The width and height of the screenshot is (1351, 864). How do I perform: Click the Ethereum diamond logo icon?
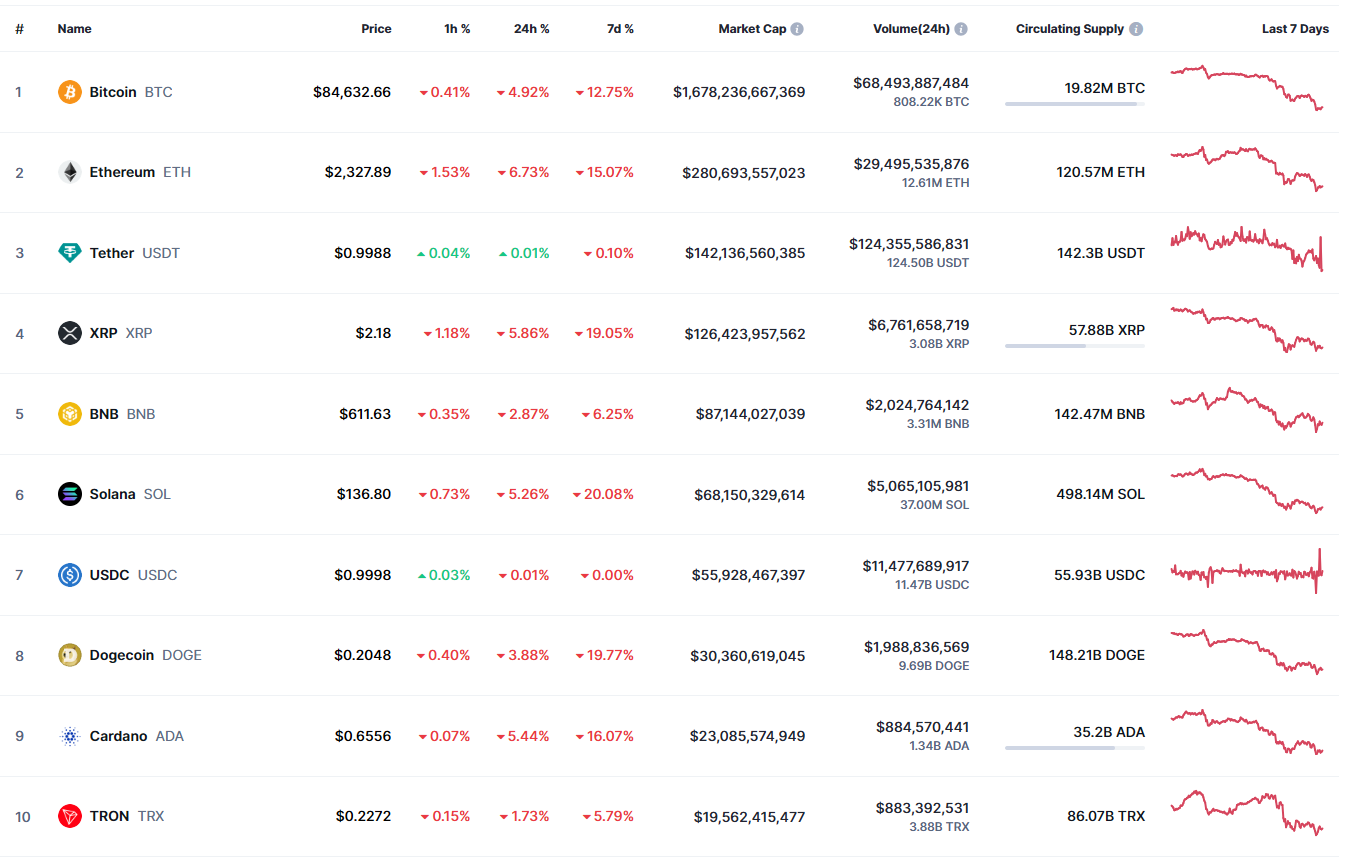pyautogui.click(x=70, y=172)
